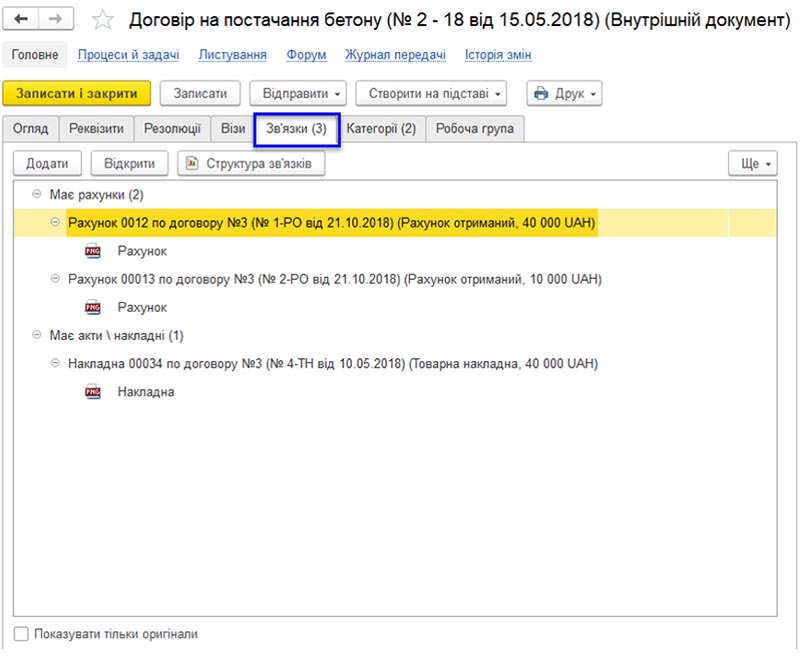This screenshot has height=657, width=800.
Task: Open the Ще dropdown menu
Action: [x=753, y=163]
